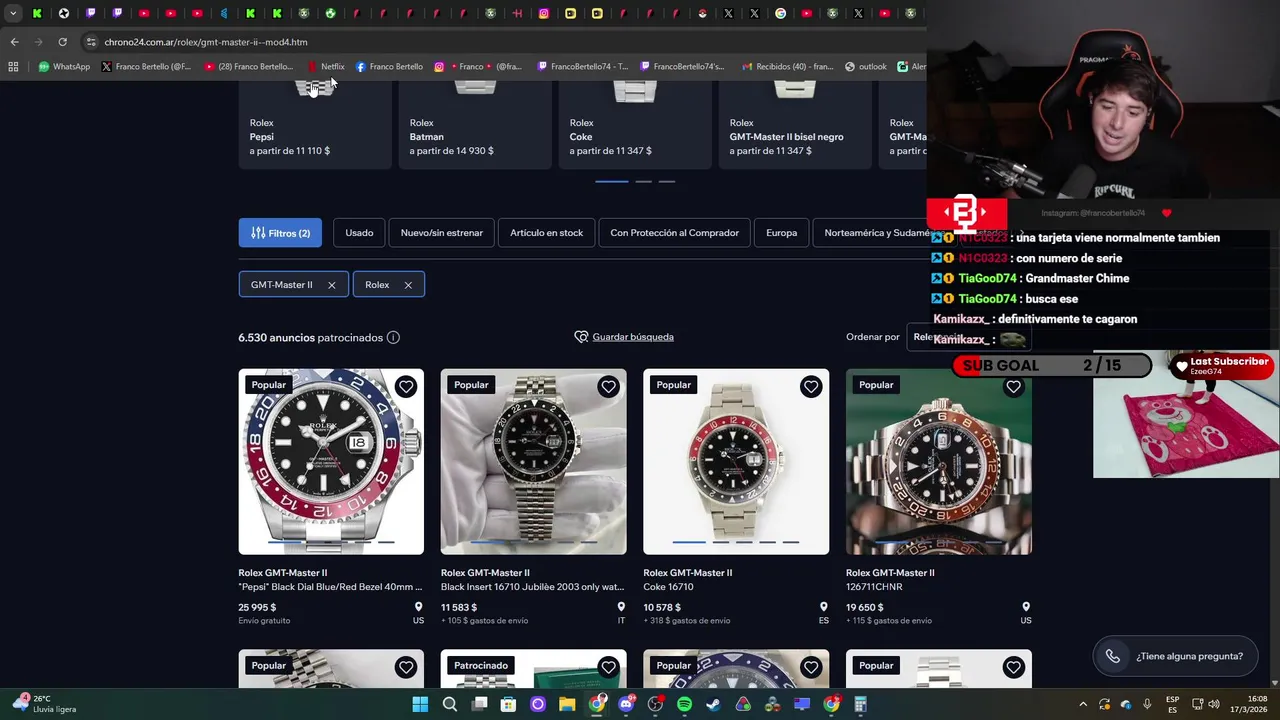Switch to the Instagram browser tab
The height and width of the screenshot is (720, 1280).
544,13
